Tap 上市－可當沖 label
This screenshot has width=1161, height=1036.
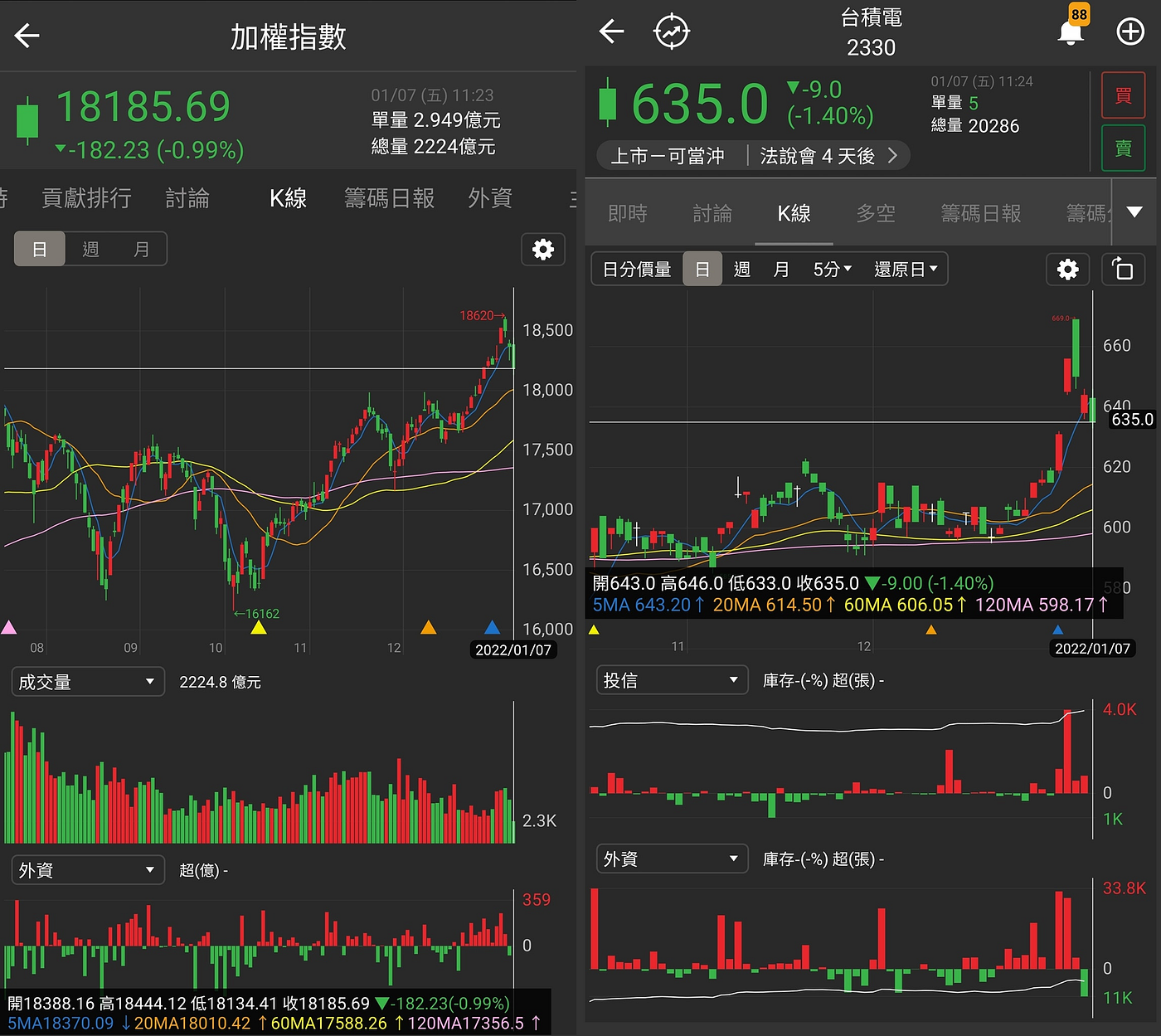coord(668,156)
